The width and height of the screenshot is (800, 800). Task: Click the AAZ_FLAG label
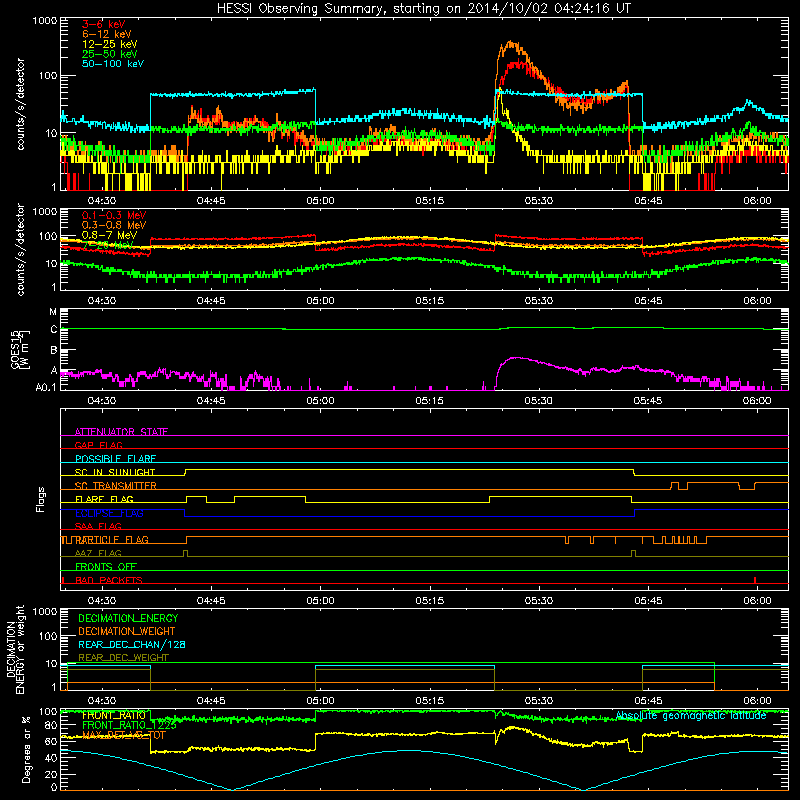(98, 553)
